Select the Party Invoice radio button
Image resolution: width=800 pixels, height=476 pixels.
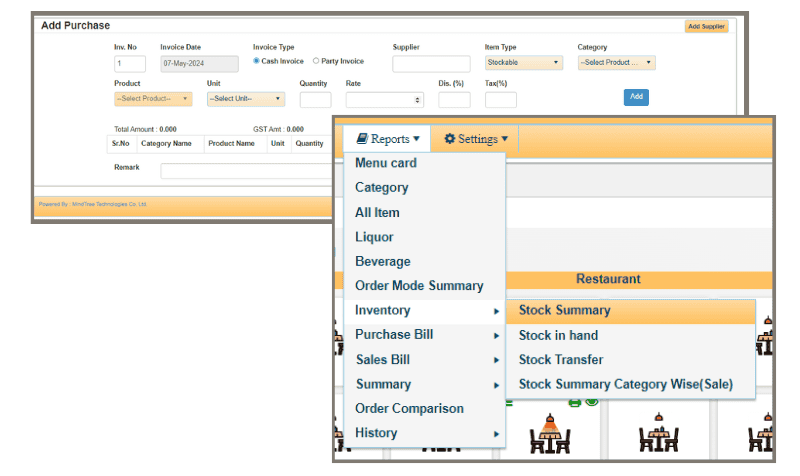316,61
